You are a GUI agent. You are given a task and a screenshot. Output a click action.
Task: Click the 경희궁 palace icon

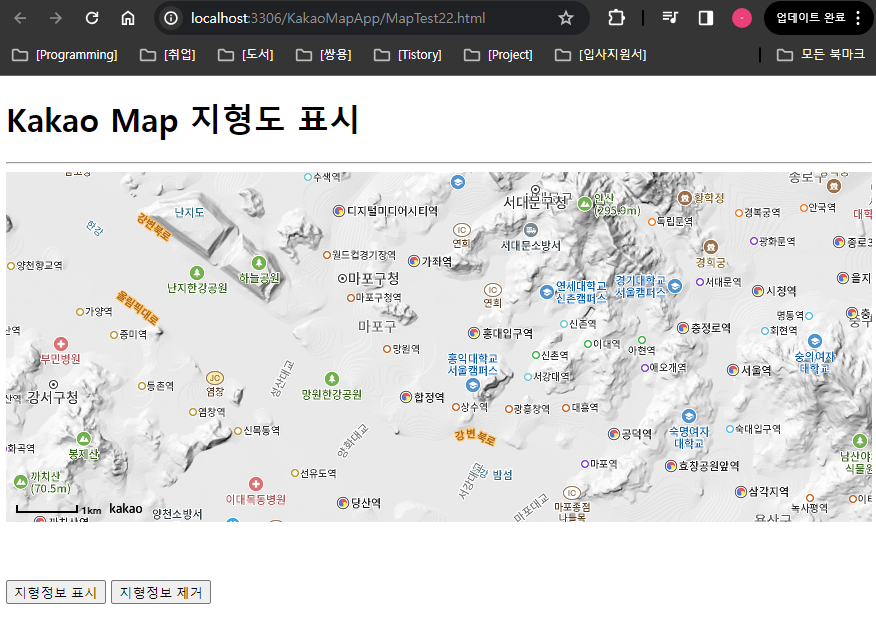point(711,247)
